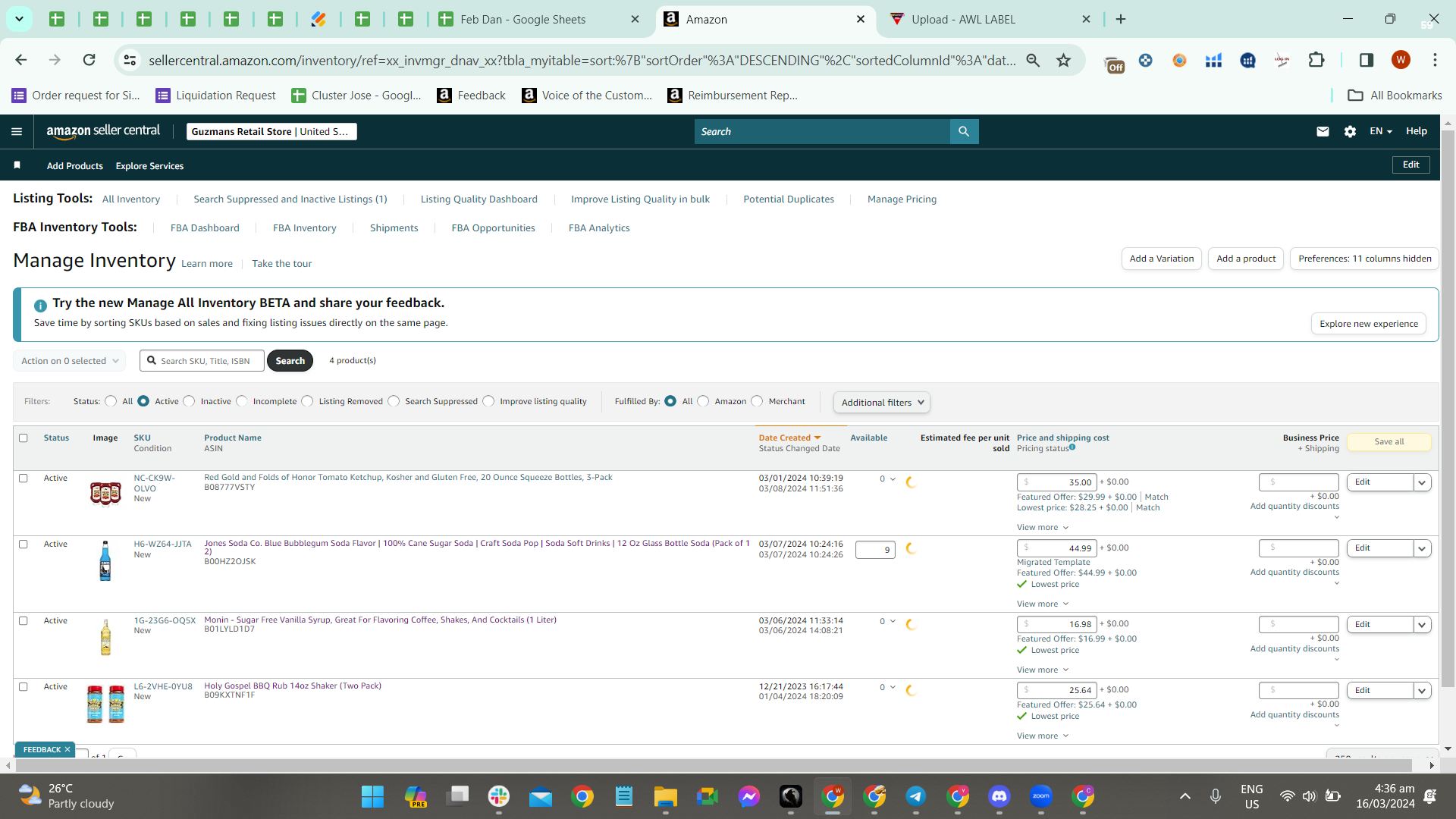1456x819 pixels.
Task: Open File Explorer from the taskbar
Action: coord(666,796)
